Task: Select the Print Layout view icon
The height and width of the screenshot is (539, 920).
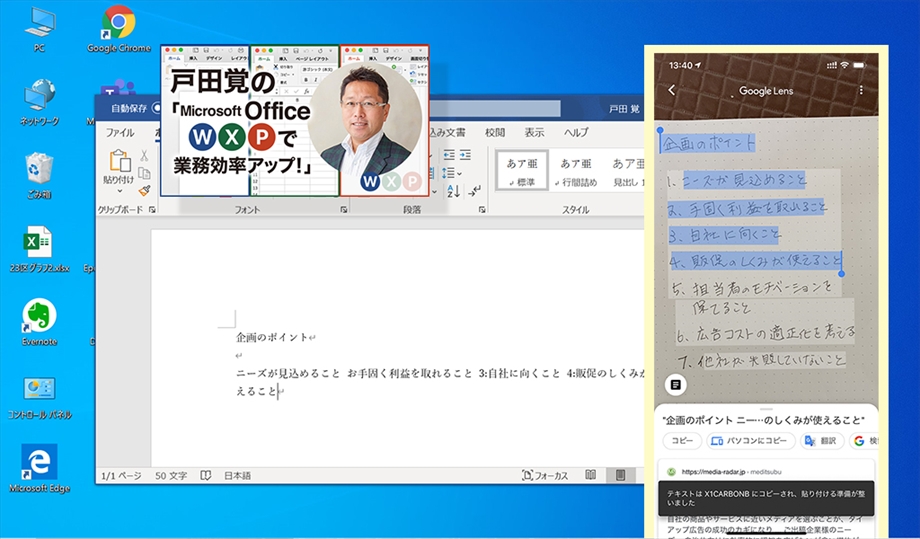Action: (620, 474)
